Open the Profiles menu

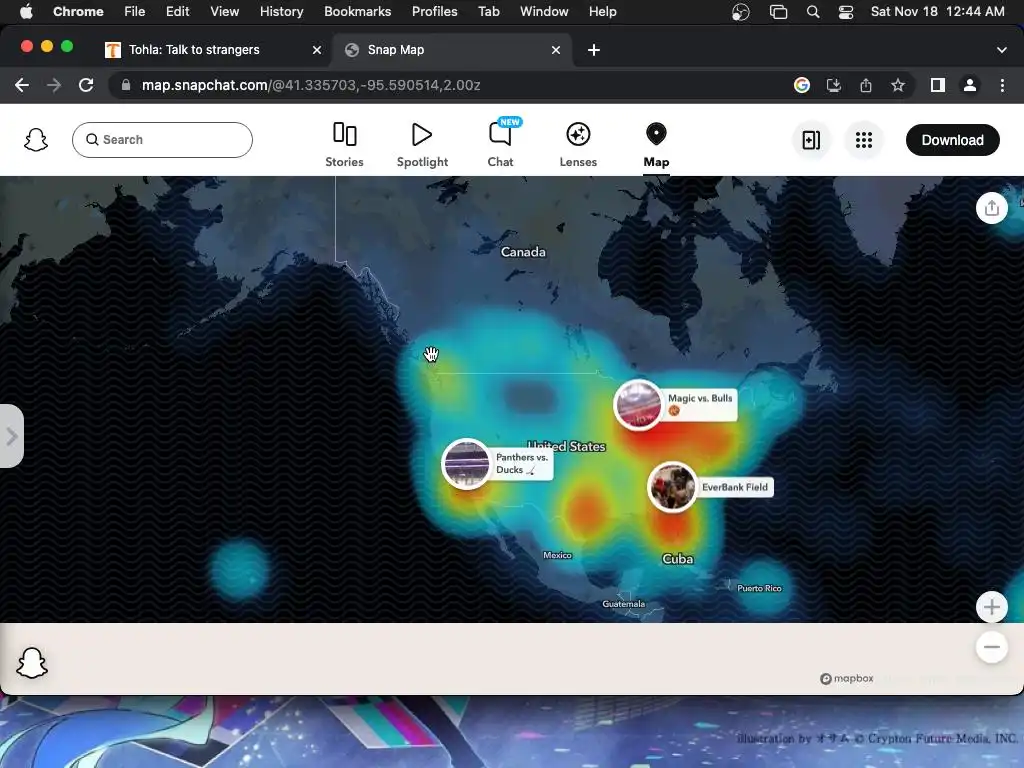click(x=434, y=11)
